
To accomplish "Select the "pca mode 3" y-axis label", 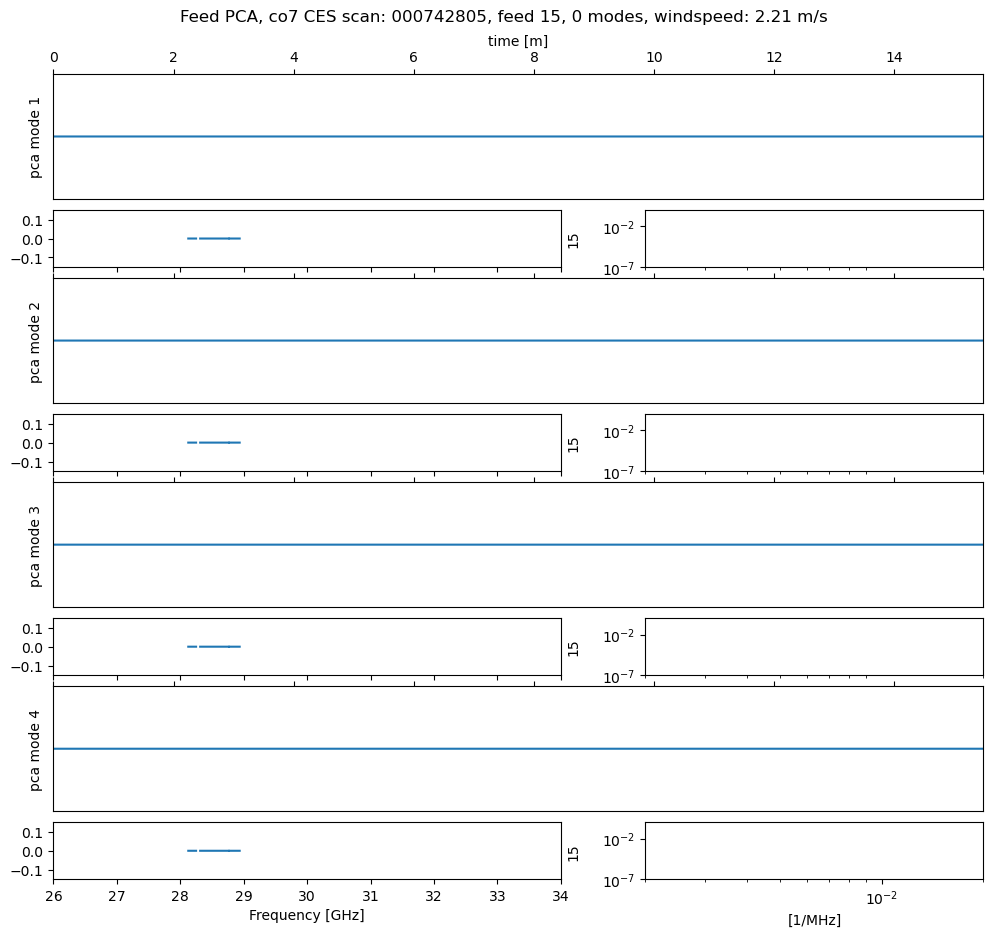I will [x=35, y=546].
